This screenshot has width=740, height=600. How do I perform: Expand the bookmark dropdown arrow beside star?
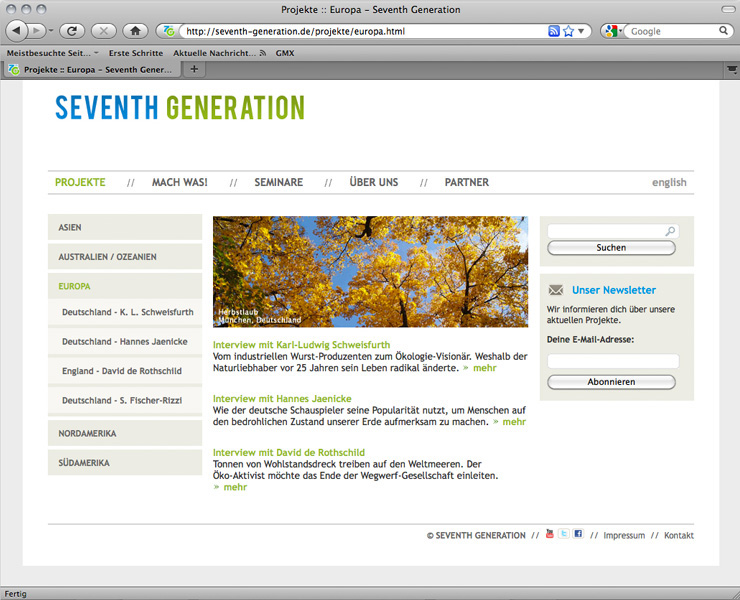point(581,31)
